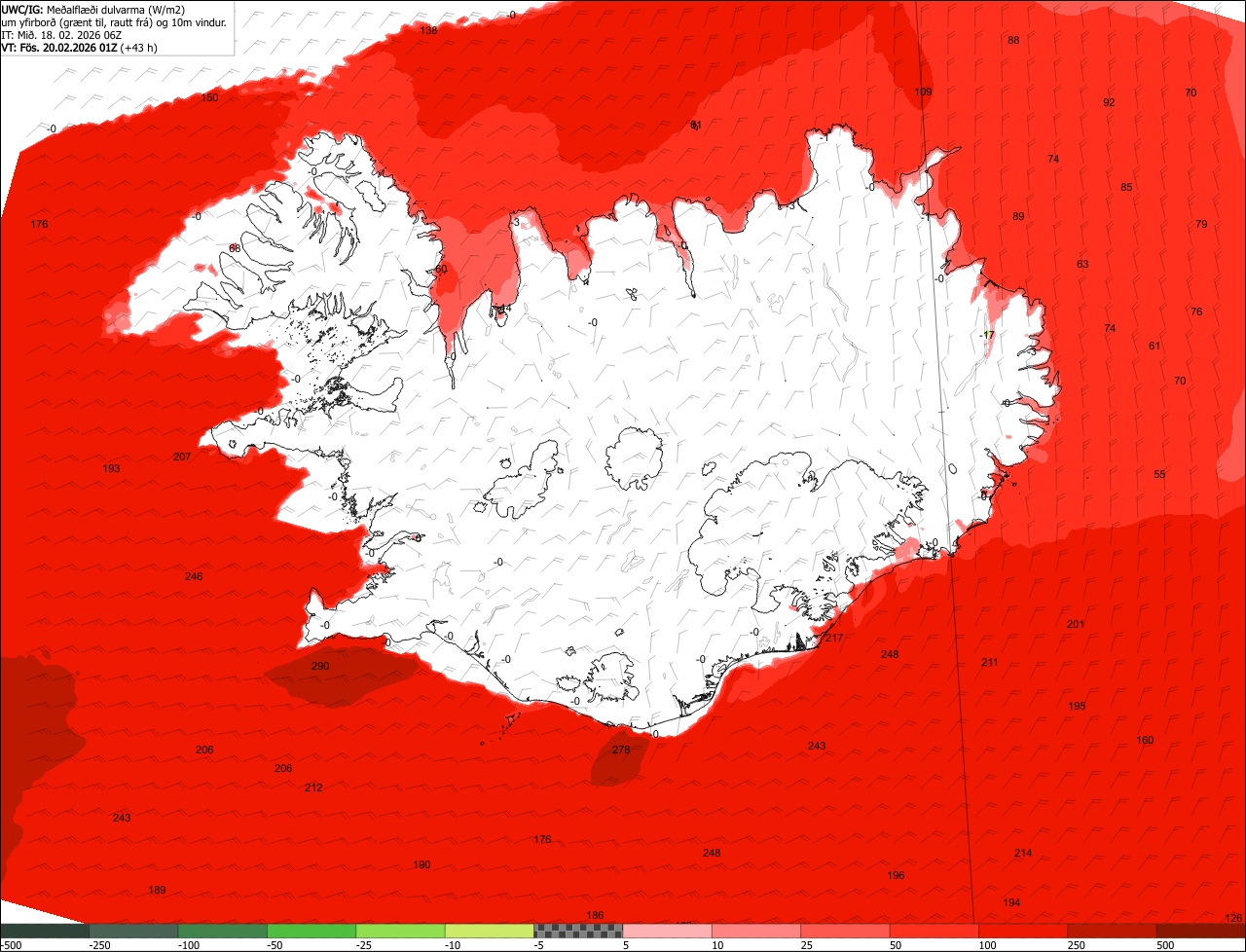Click the value 66 in the Westfjords
Image resolution: width=1246 pixels, height=952 pixels.
coord(235,248)
